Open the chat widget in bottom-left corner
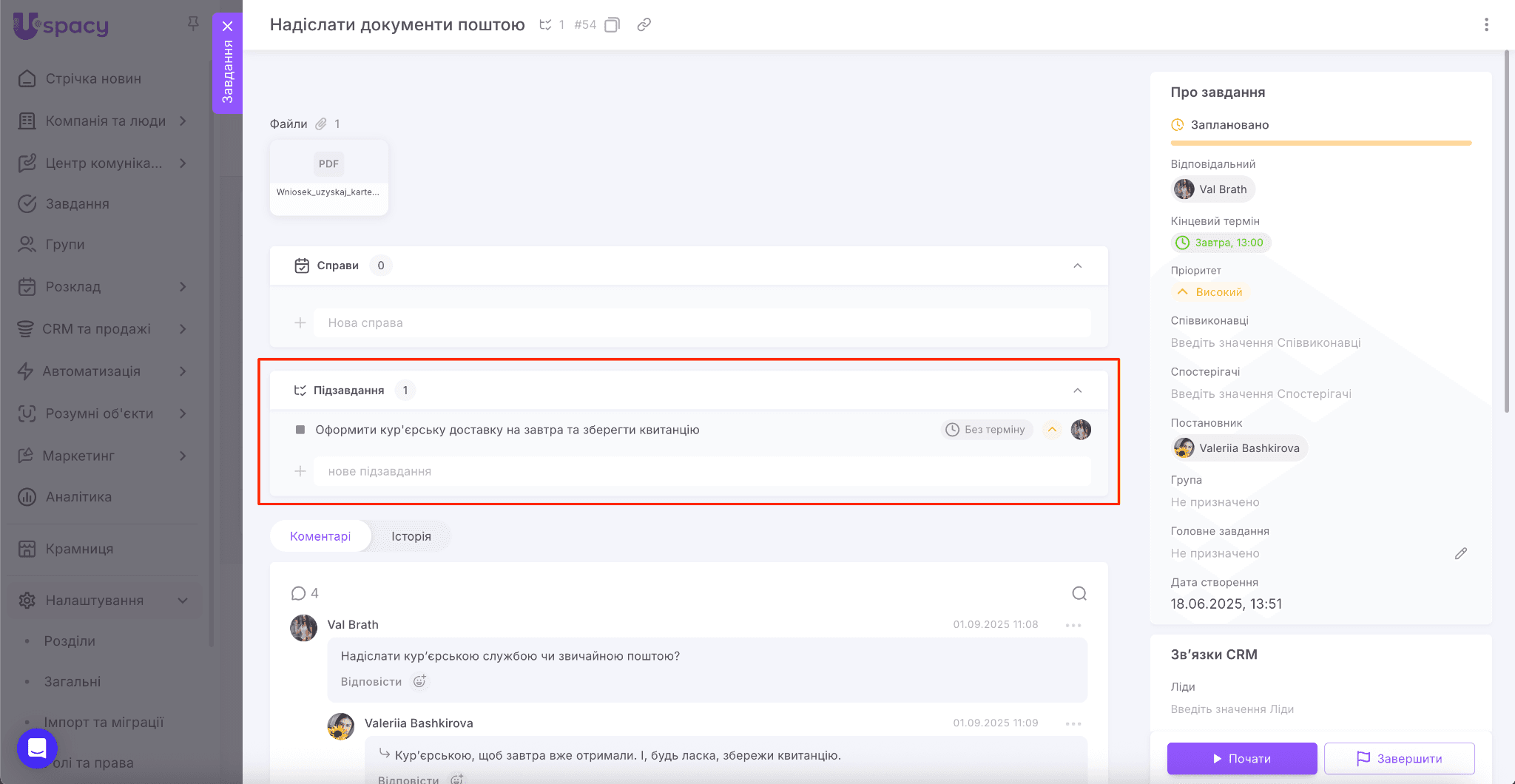 tap(37, 748)
